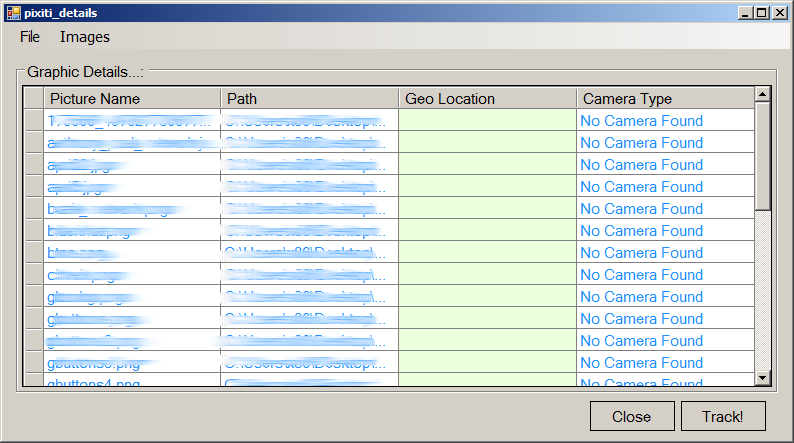794x443 pixels.
Task: Open the File menu
Action: [29, 37]
